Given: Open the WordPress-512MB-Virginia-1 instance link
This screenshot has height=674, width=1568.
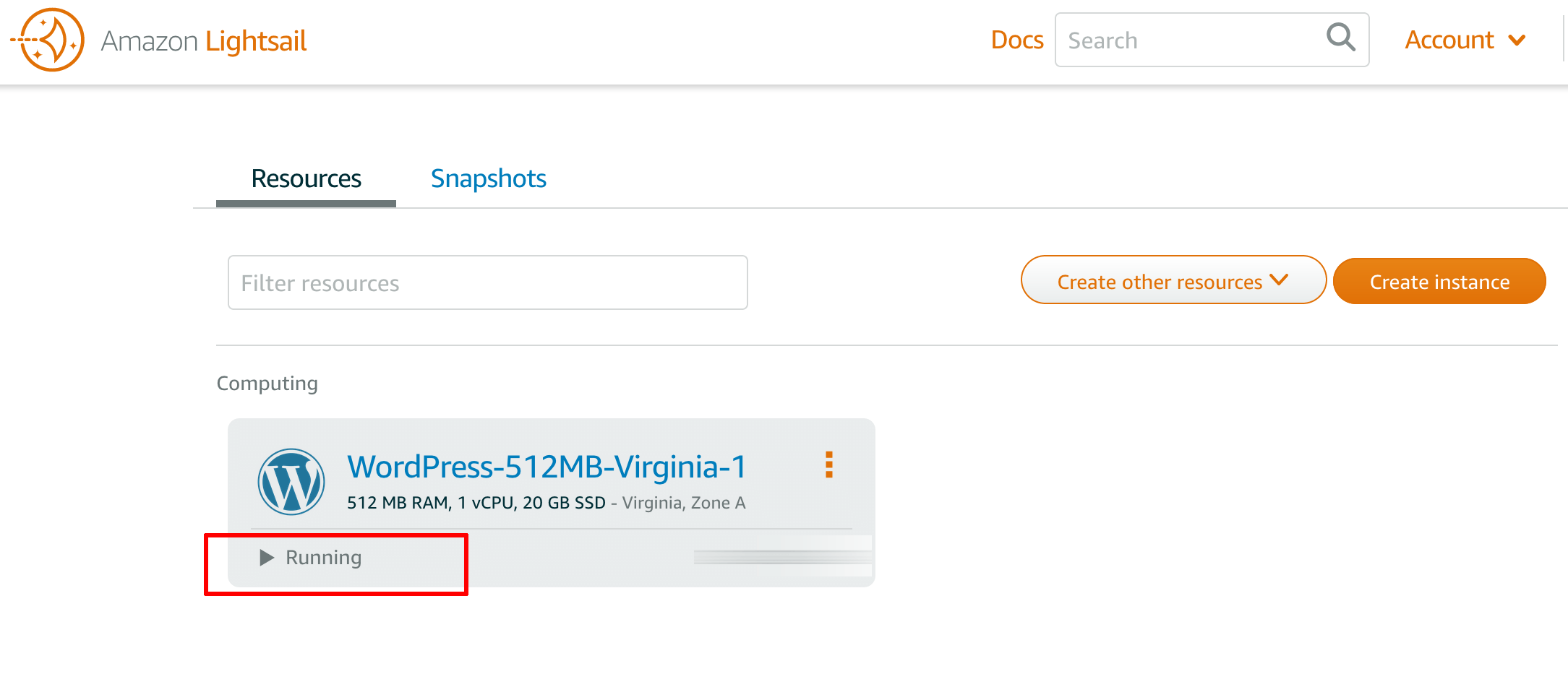Looking at the screenshot, I should 547,467.
